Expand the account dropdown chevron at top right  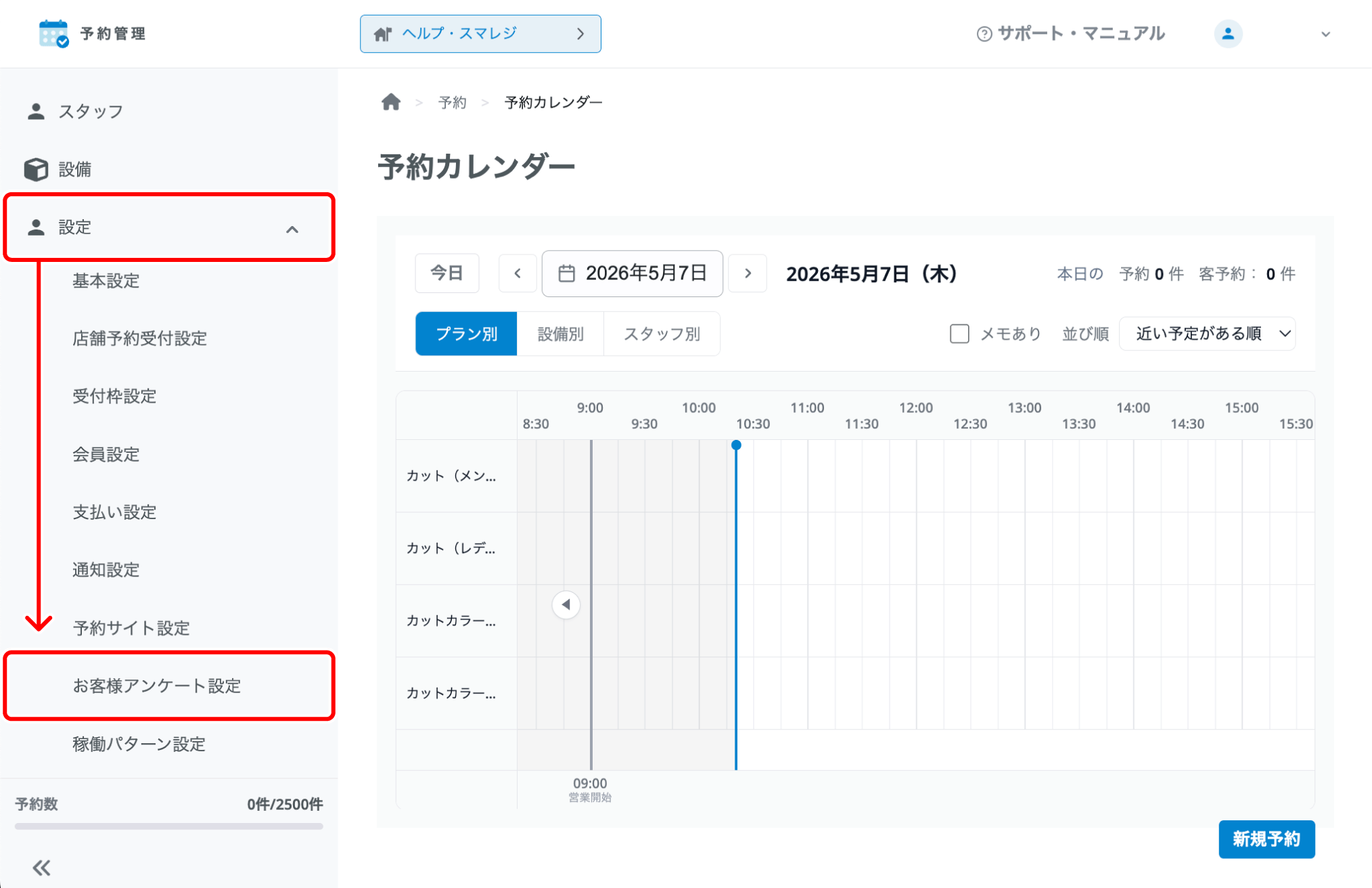(x=1325, y=34)
